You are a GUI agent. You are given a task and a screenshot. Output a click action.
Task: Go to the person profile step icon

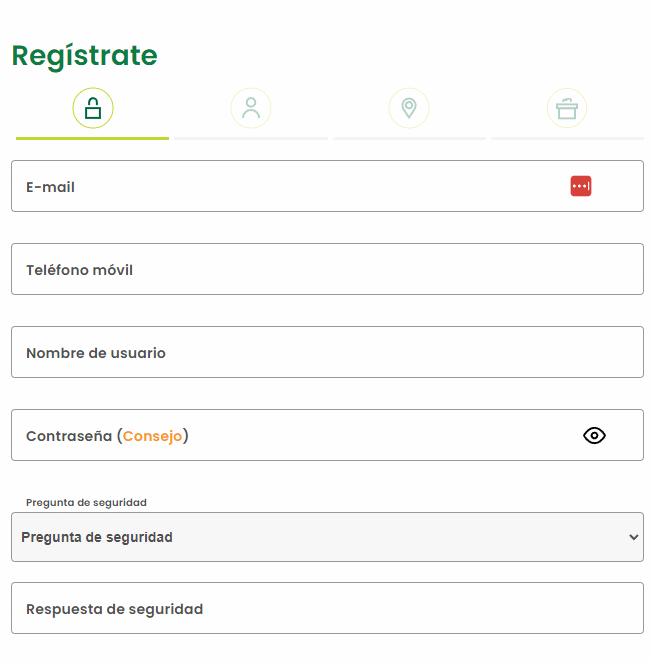251,108
